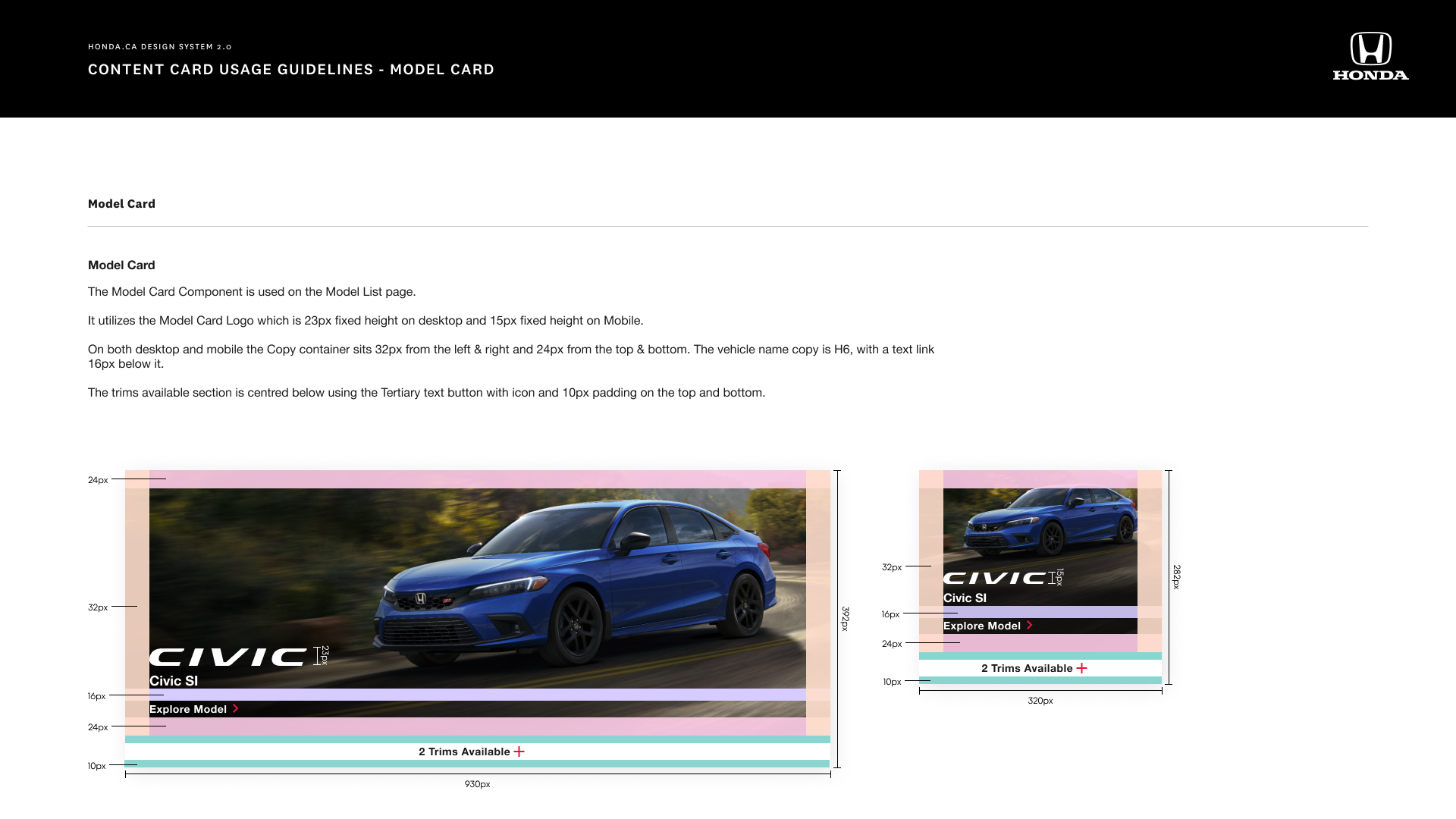Expand 2 Trims Available on desktop card
The height and width of the screenshot is (819, 1456).
472,752
